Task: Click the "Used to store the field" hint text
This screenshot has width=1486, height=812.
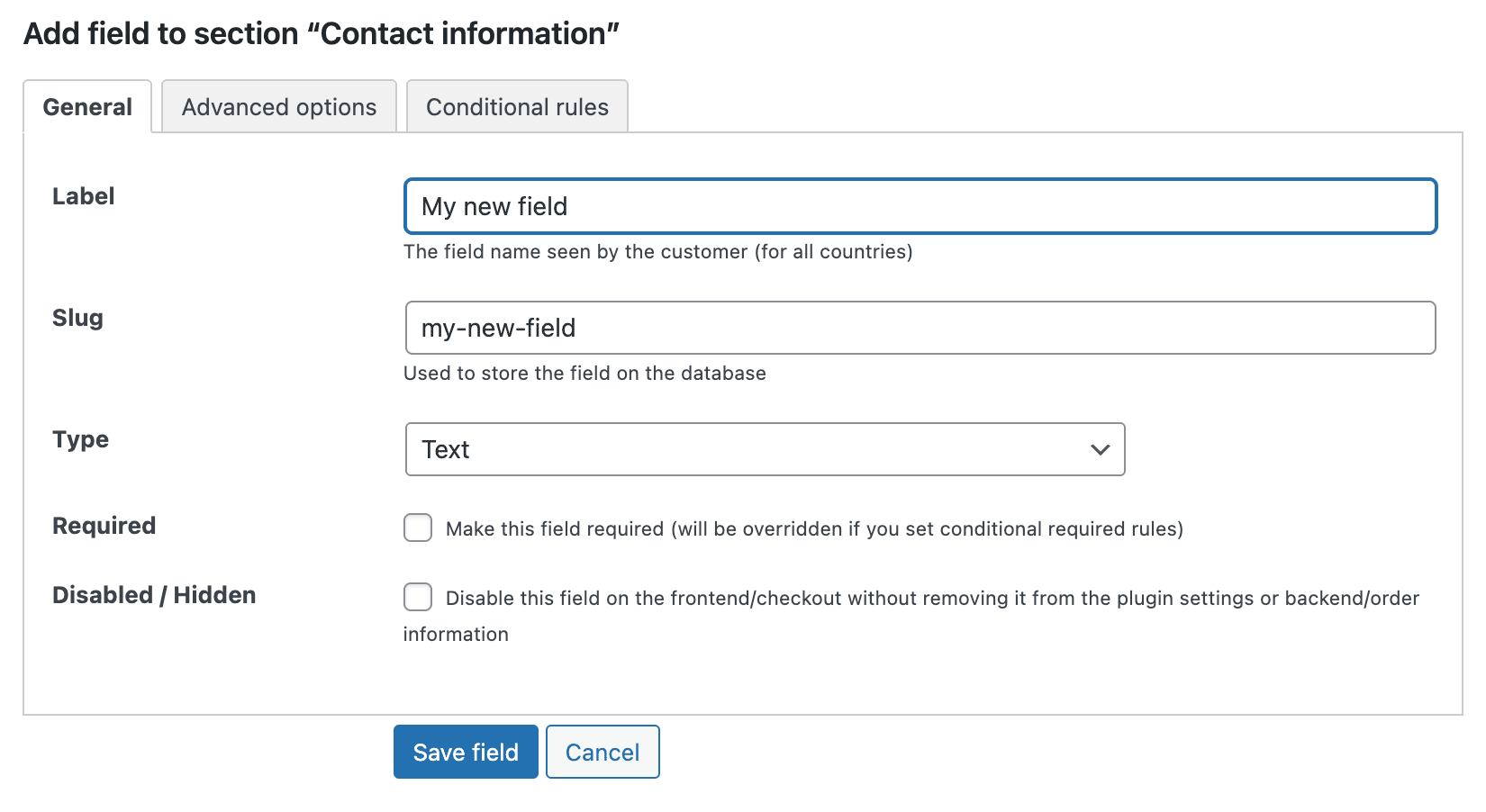Action: click(x=584, y=374)
